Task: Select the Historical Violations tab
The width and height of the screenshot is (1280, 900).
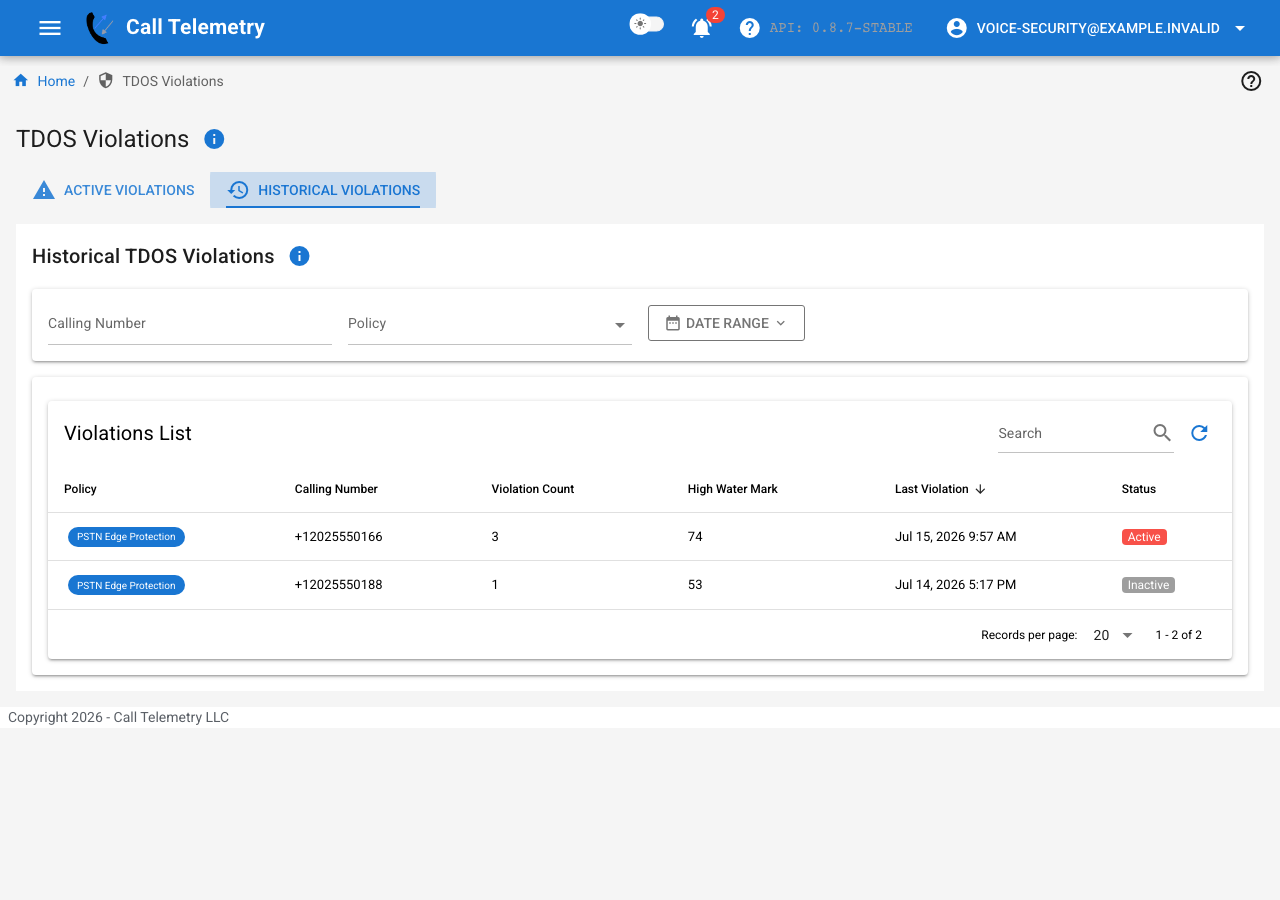Action: click(x=323, y=190)
